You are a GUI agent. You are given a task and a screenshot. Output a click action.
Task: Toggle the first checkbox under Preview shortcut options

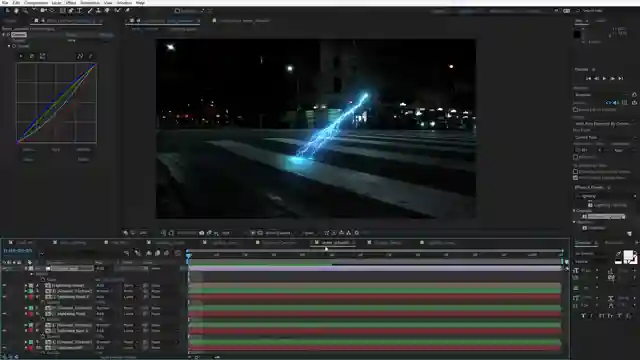576,110
